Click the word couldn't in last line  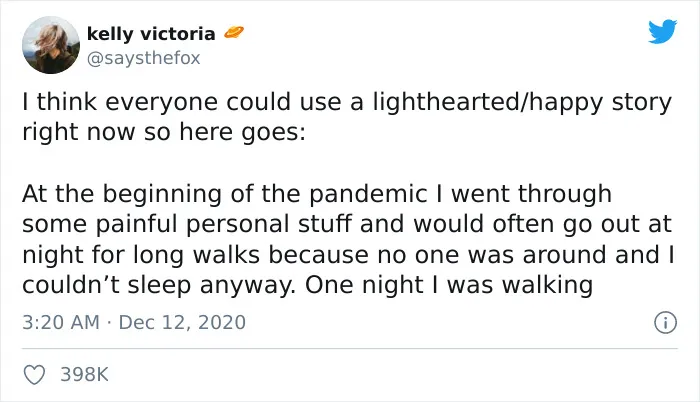71,285
